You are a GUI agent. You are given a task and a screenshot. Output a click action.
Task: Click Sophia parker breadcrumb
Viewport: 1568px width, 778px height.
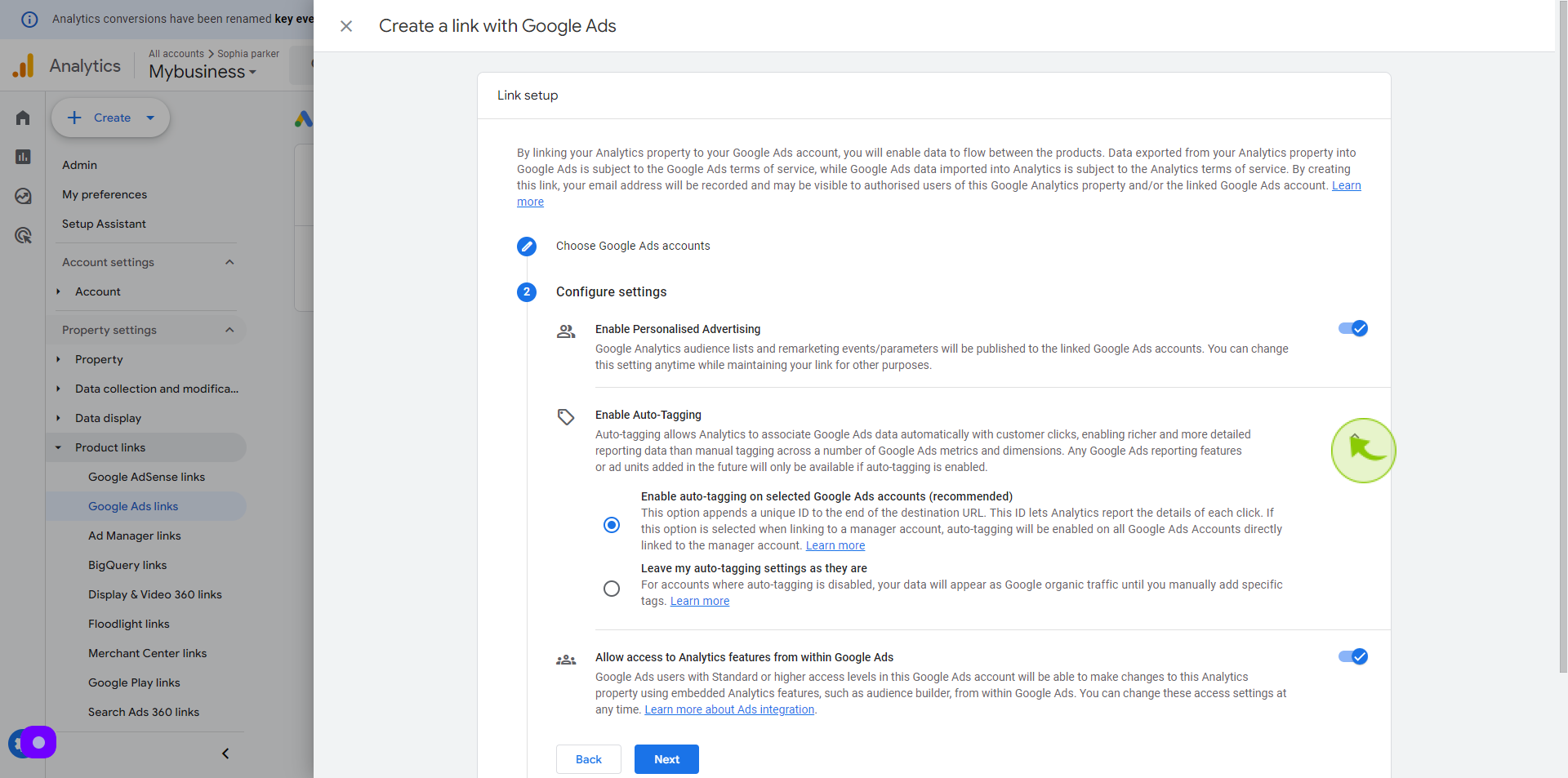point(248,54)
